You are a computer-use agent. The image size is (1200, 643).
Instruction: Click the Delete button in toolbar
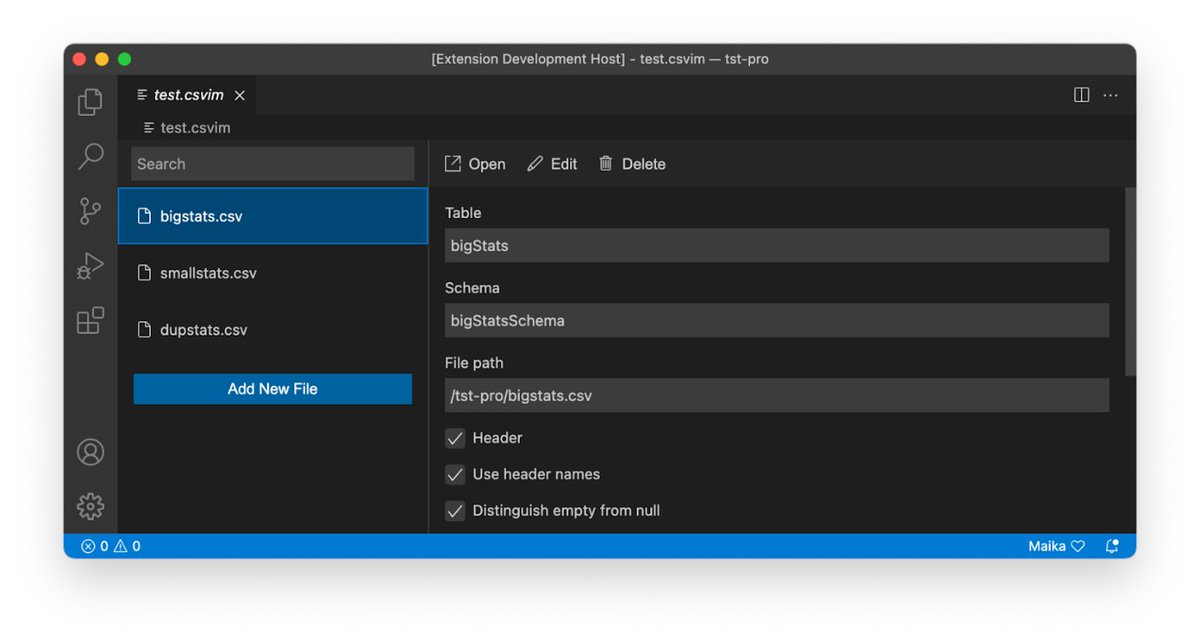tap(632, 164)
